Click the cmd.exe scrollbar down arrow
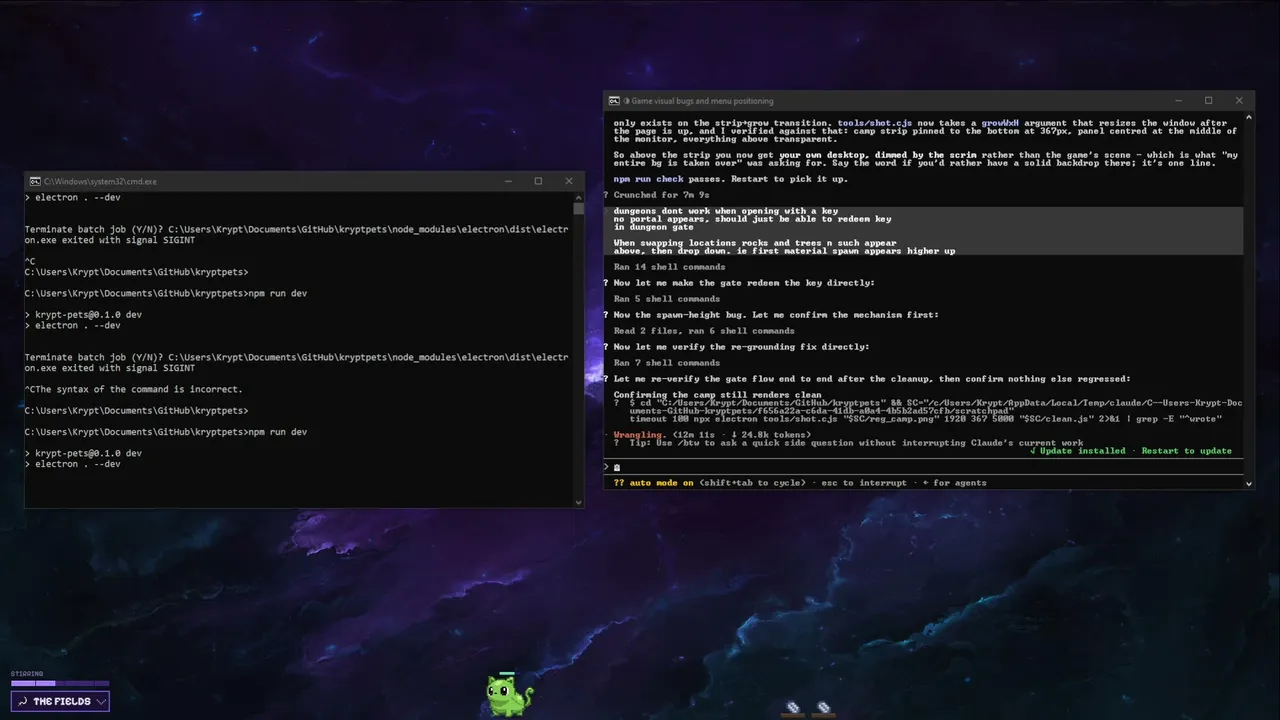 pos(578,502)
